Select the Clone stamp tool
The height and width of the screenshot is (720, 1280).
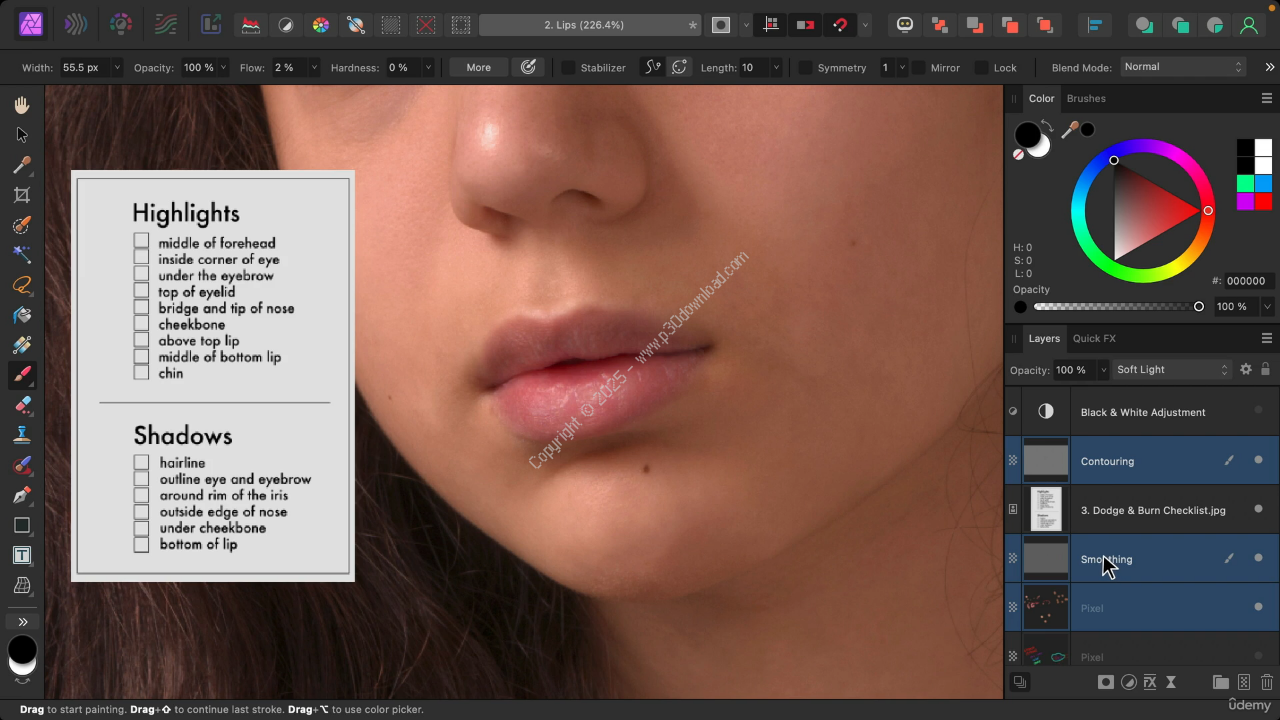22,435
